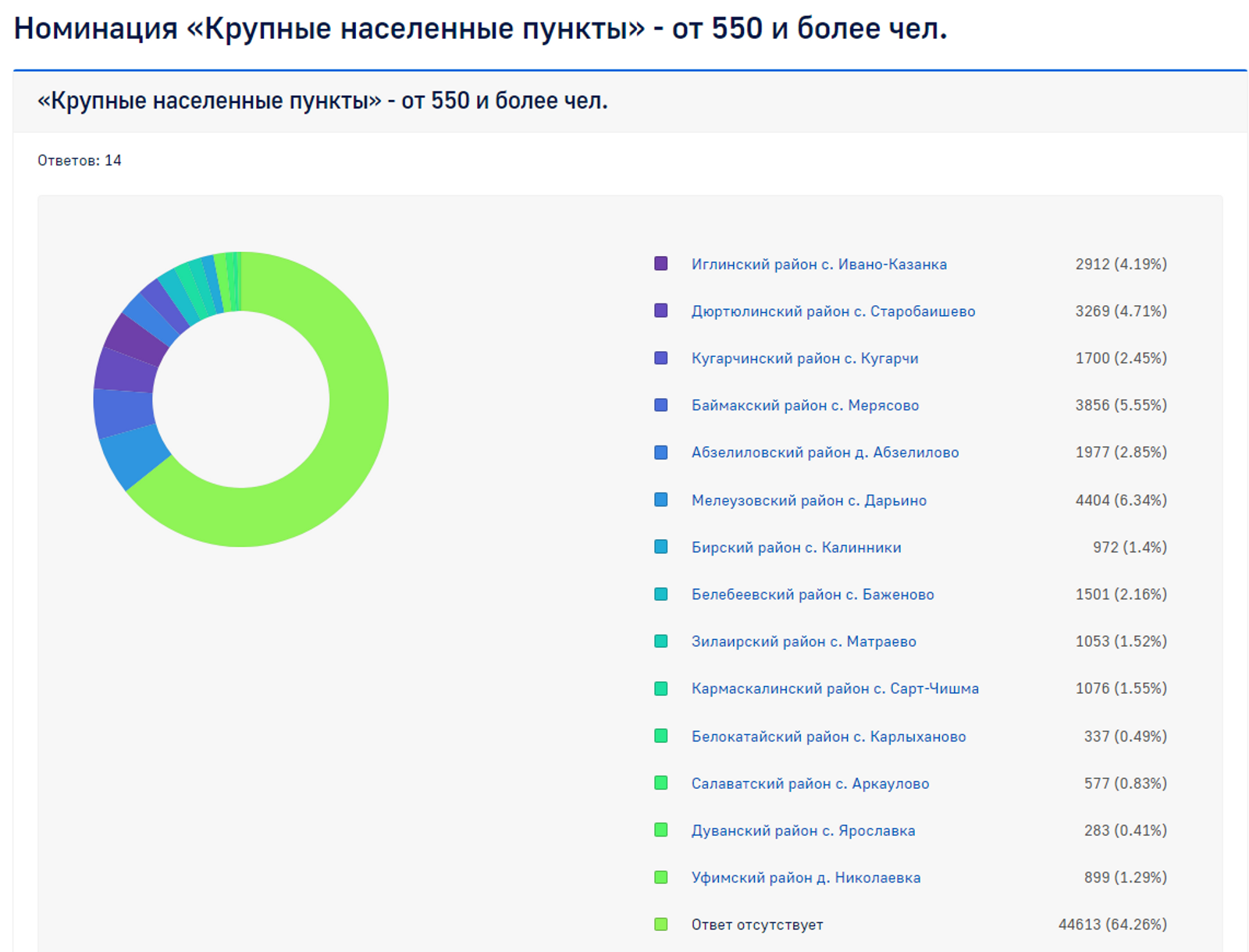Viewport: 1249px width, 952px height.
Task: Click the light-green swatch for Ответ отсутствует
Action: pyautogui.click(x=660, y=925)
